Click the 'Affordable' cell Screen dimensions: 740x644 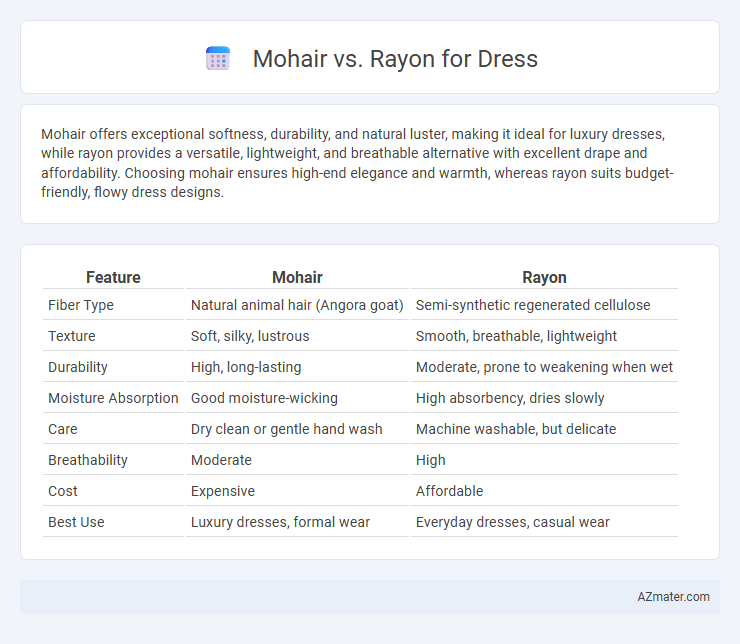[x=449, y=491]
